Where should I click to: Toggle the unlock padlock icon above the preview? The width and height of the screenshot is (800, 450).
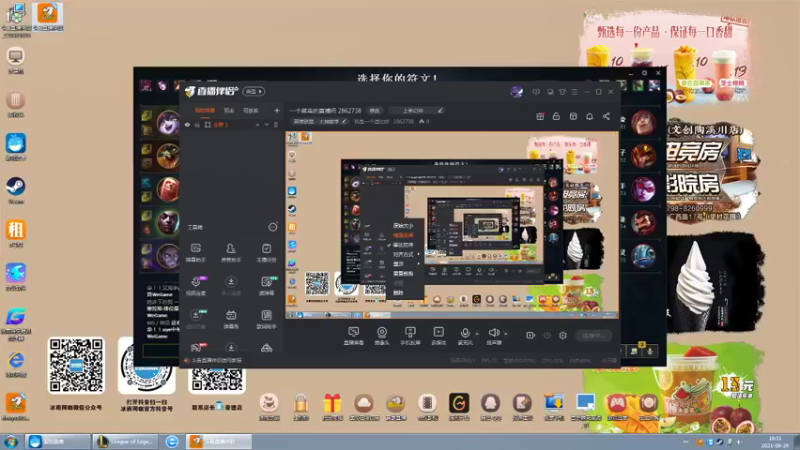click(556, 116)
